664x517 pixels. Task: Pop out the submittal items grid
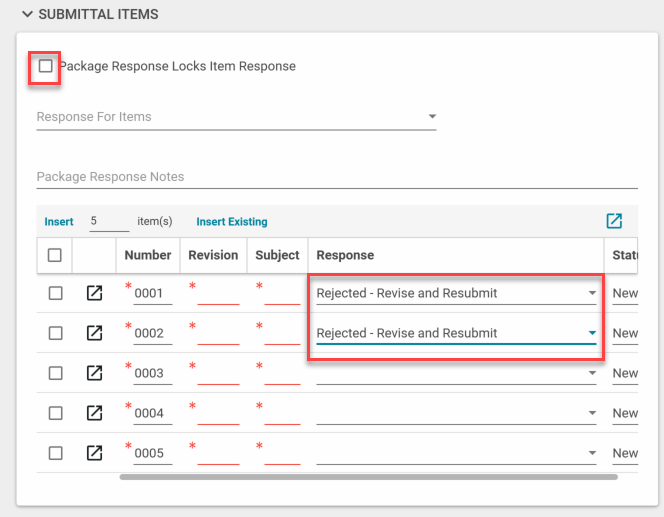pos(614,221)
